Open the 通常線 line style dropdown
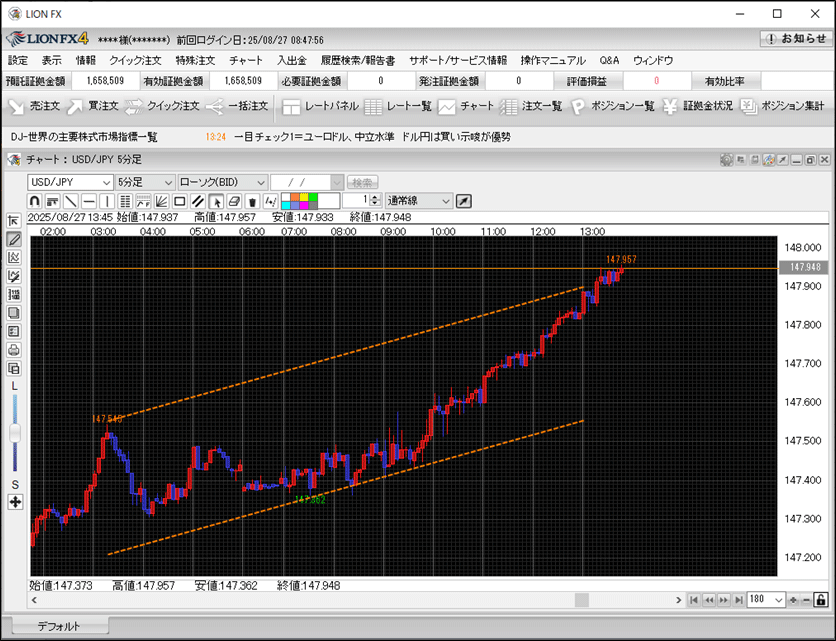Image resolution: width=836 pixels, height=641 pixels. [419, 201]
